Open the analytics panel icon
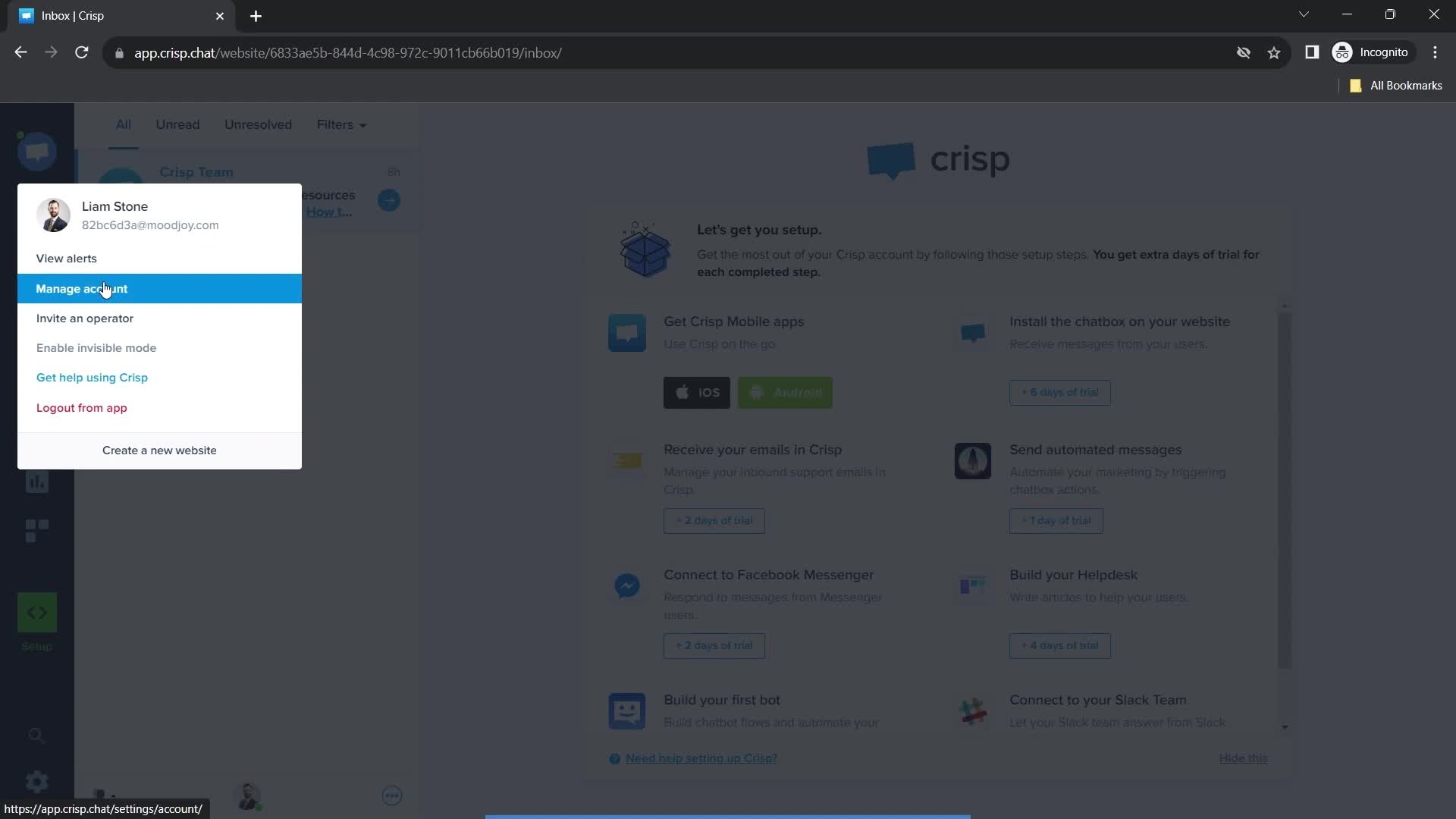This screenshot has height=819, width=1456. (37, 481)
